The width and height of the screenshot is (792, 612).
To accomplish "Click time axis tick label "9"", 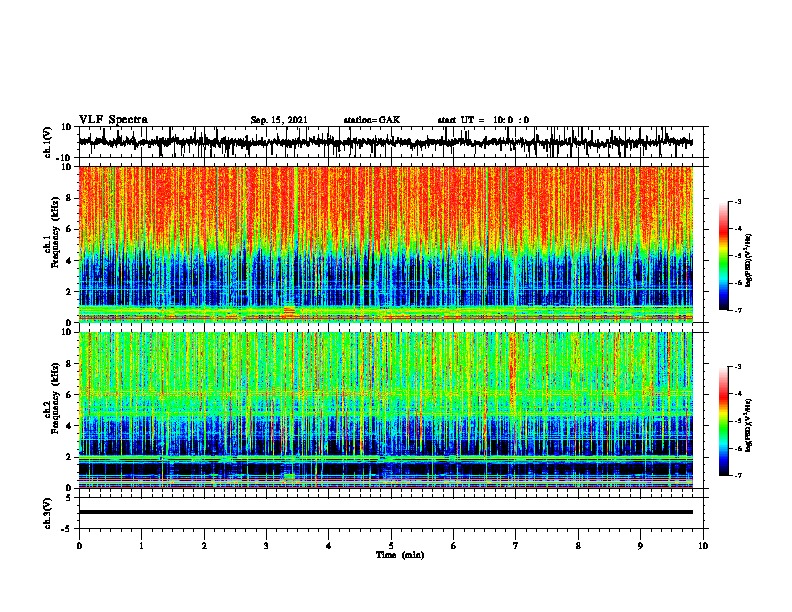I will tap(640, 545).
